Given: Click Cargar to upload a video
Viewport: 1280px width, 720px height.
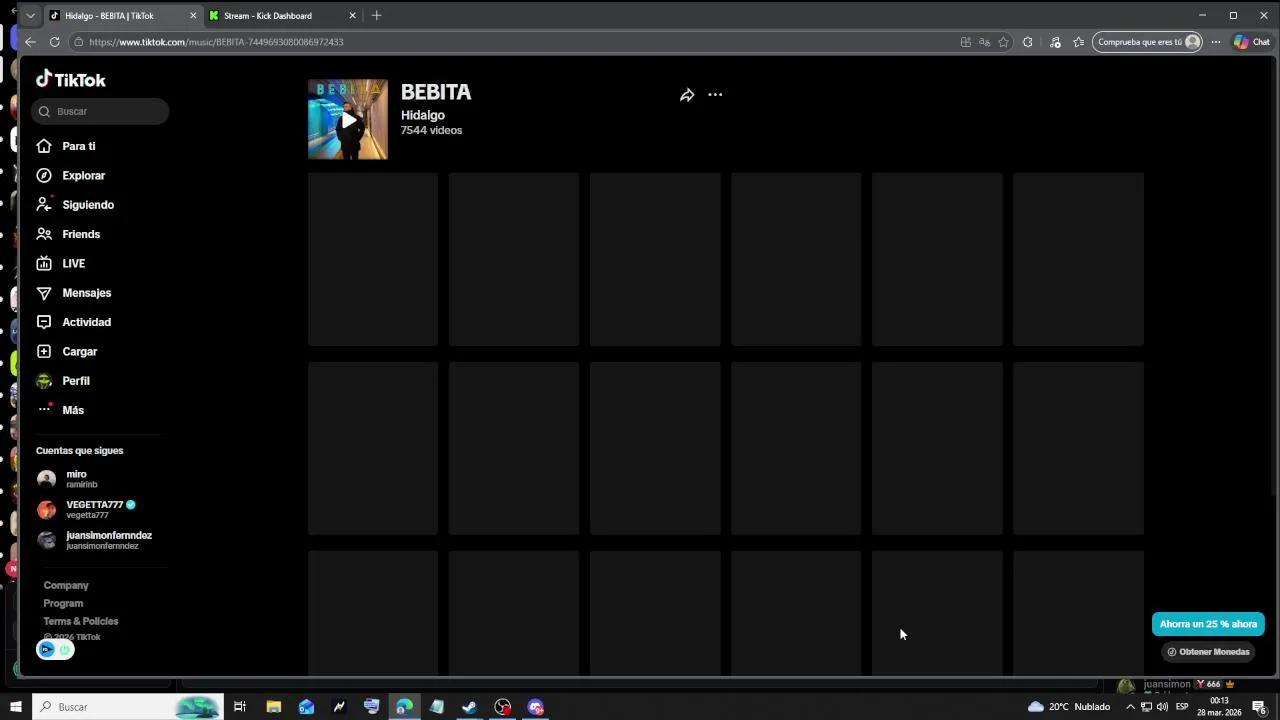Looking at the screenshot, I should (x=67, y=351).
